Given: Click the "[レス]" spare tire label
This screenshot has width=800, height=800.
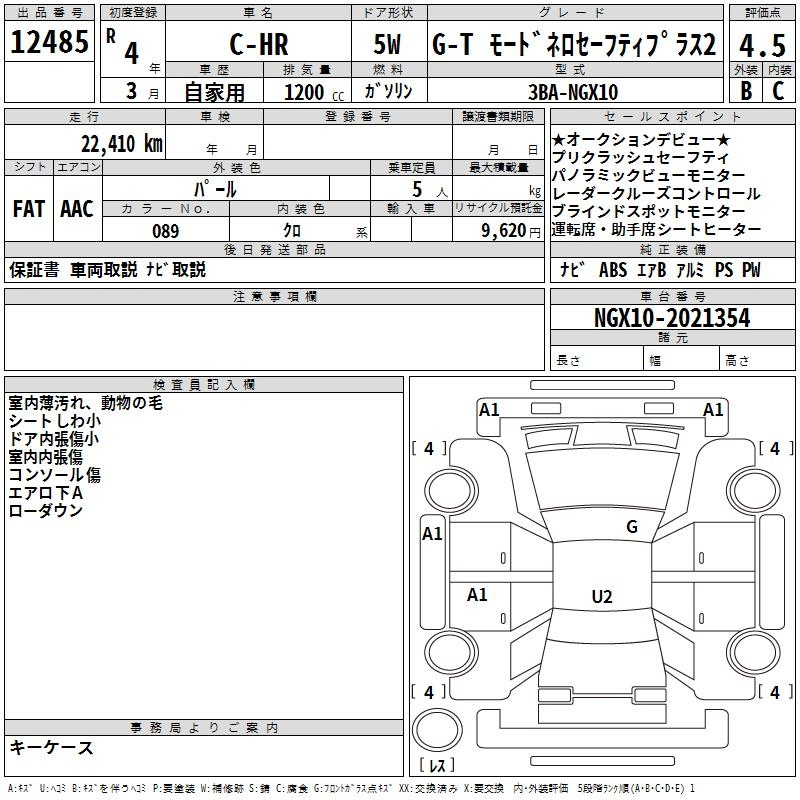Looking at the screenshot, I should 437,765.
